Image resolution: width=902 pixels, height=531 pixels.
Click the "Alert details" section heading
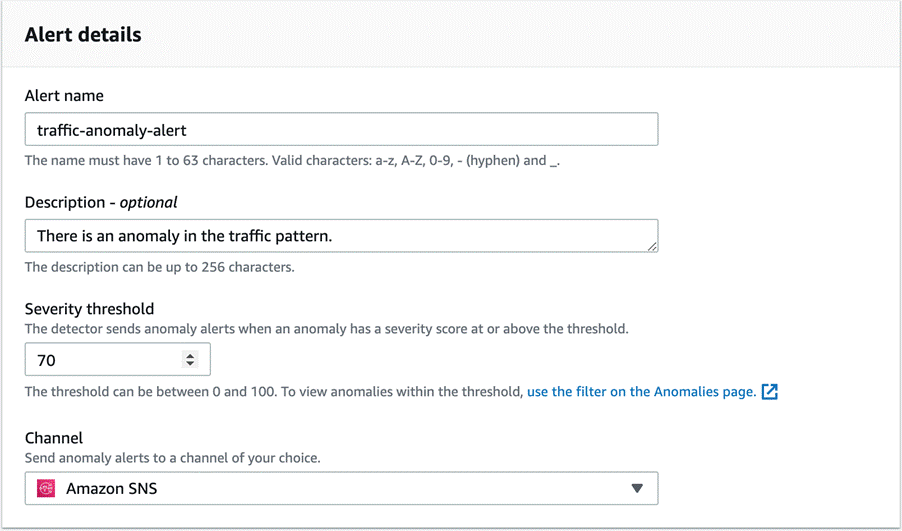click(83, 35)
